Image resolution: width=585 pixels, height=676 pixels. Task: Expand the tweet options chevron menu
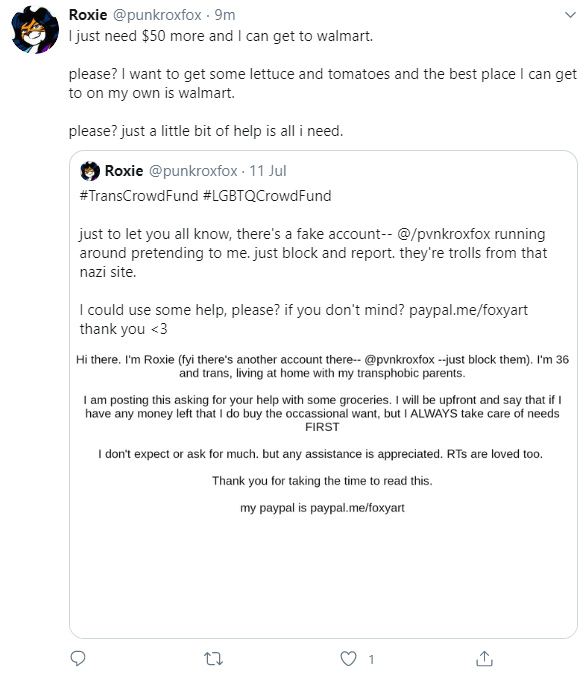pyautogui.click(x=570, y=15)
